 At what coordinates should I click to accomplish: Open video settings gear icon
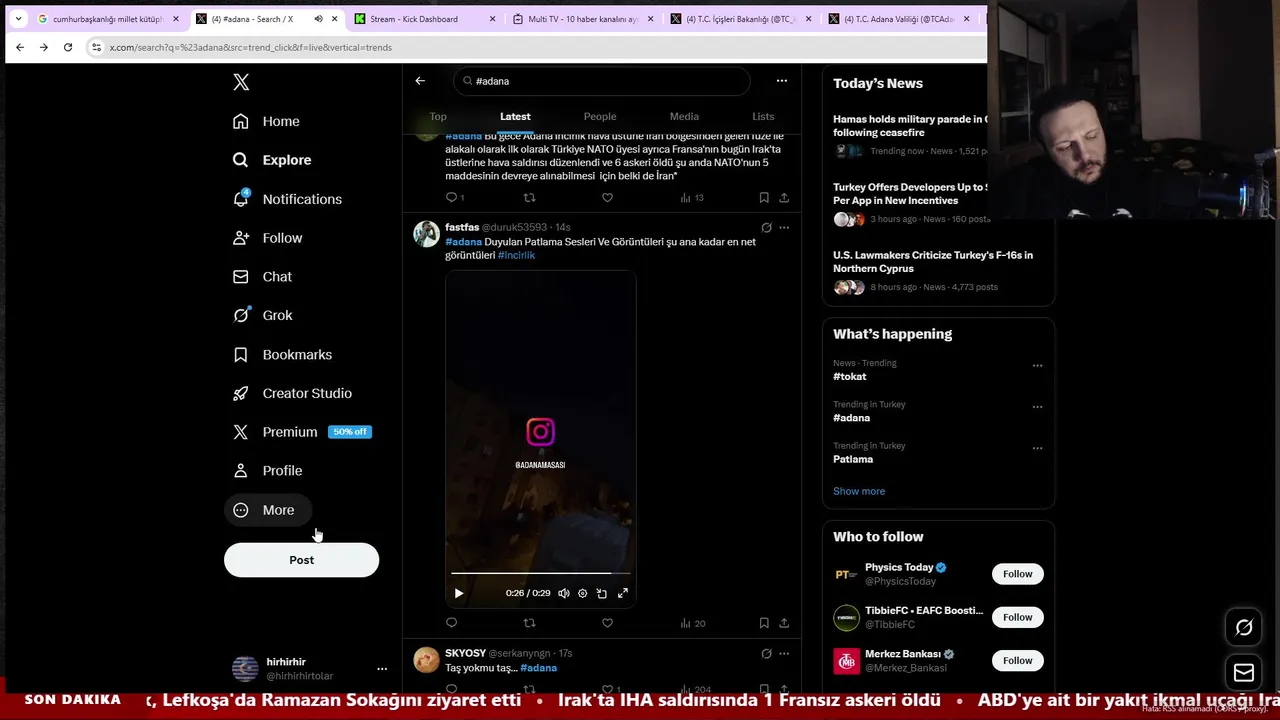(x=583, y=593)
